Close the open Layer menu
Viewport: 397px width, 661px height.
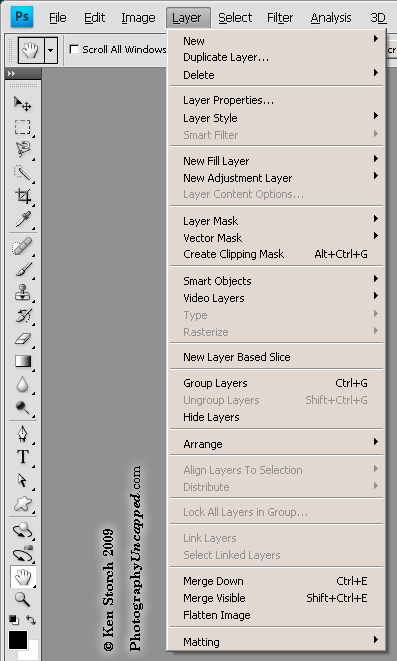[187, 18]
